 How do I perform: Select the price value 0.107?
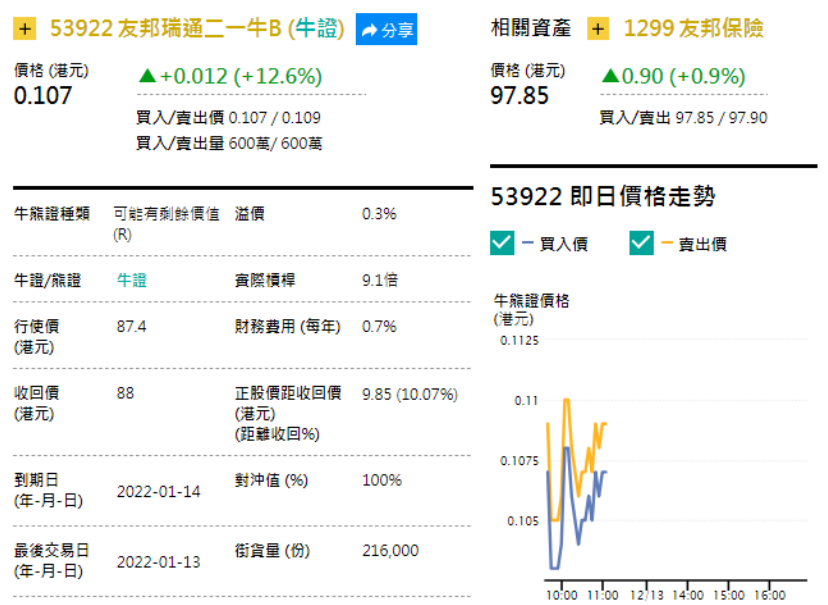point(43,96)
